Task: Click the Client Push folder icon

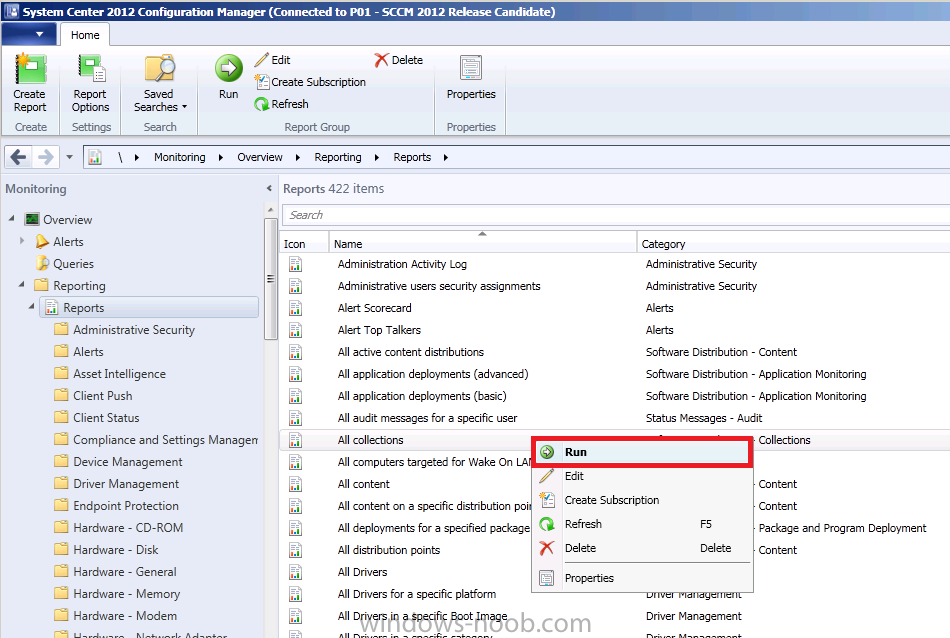Action: (61, 395)
